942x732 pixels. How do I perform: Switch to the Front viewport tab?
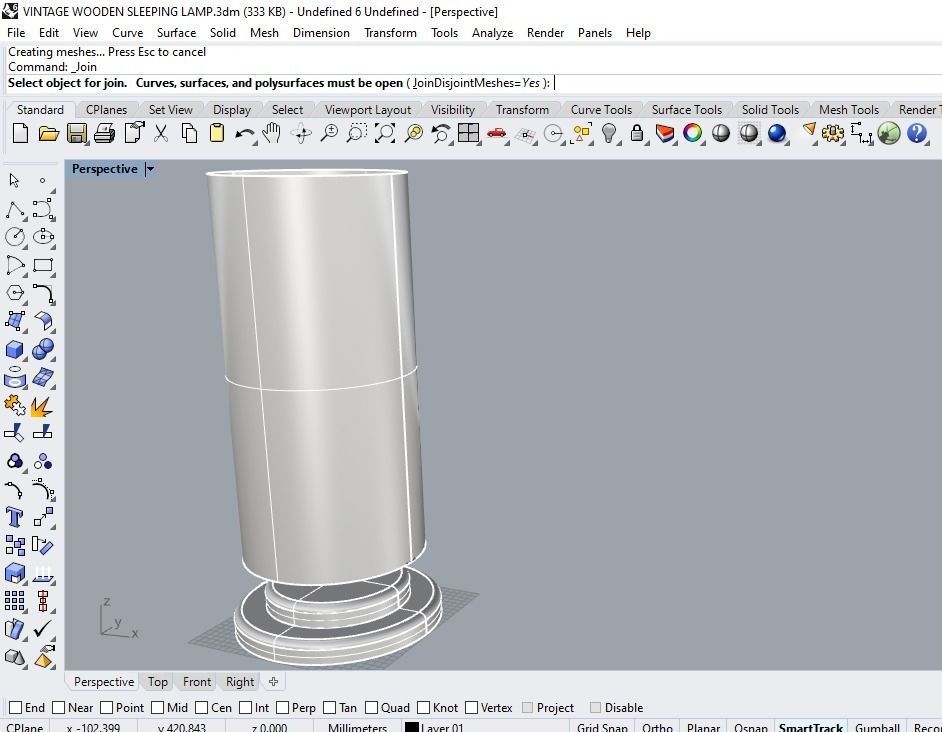click(x=196, y=682)
